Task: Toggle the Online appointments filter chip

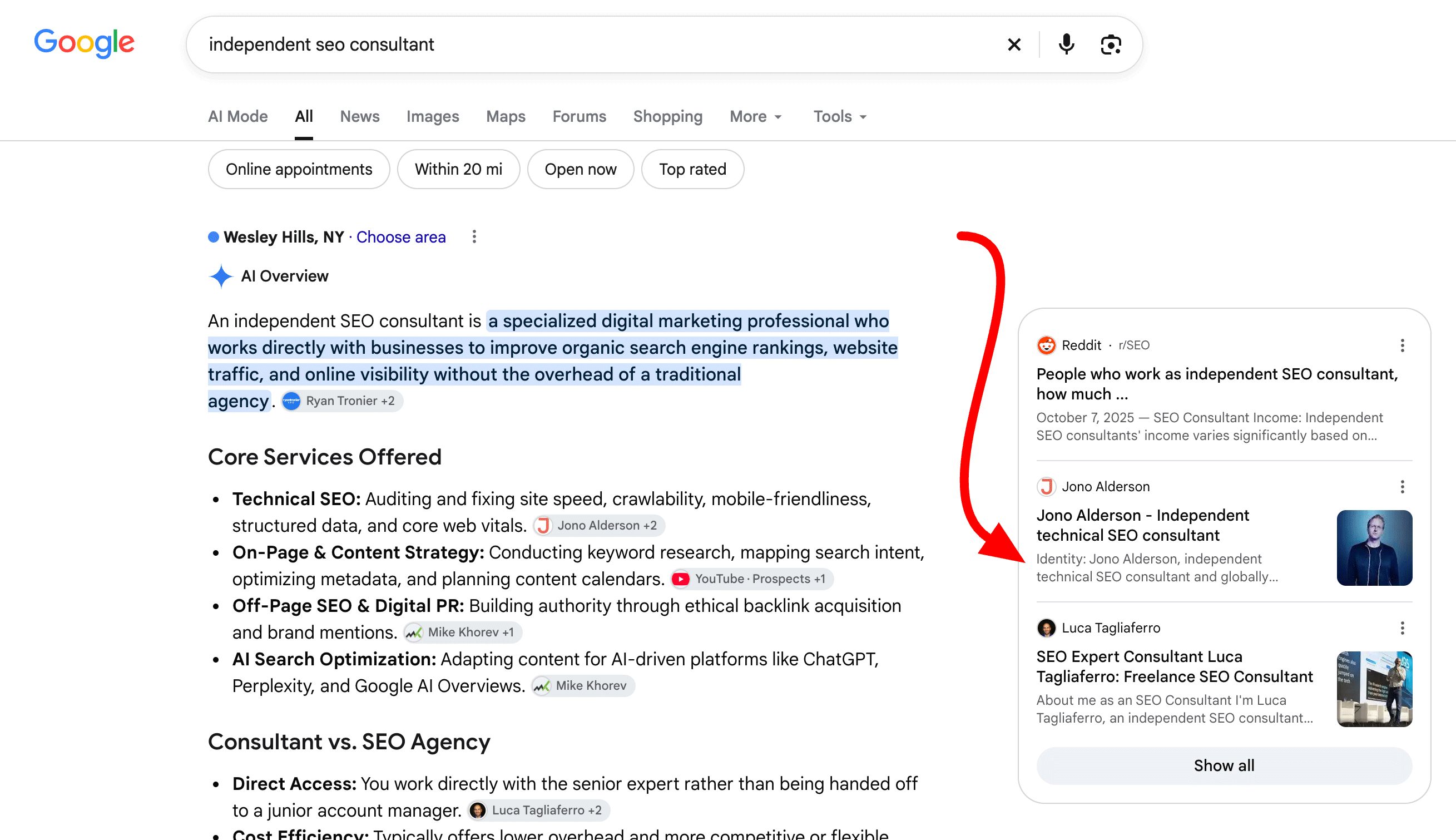Action: coord(299,169)
